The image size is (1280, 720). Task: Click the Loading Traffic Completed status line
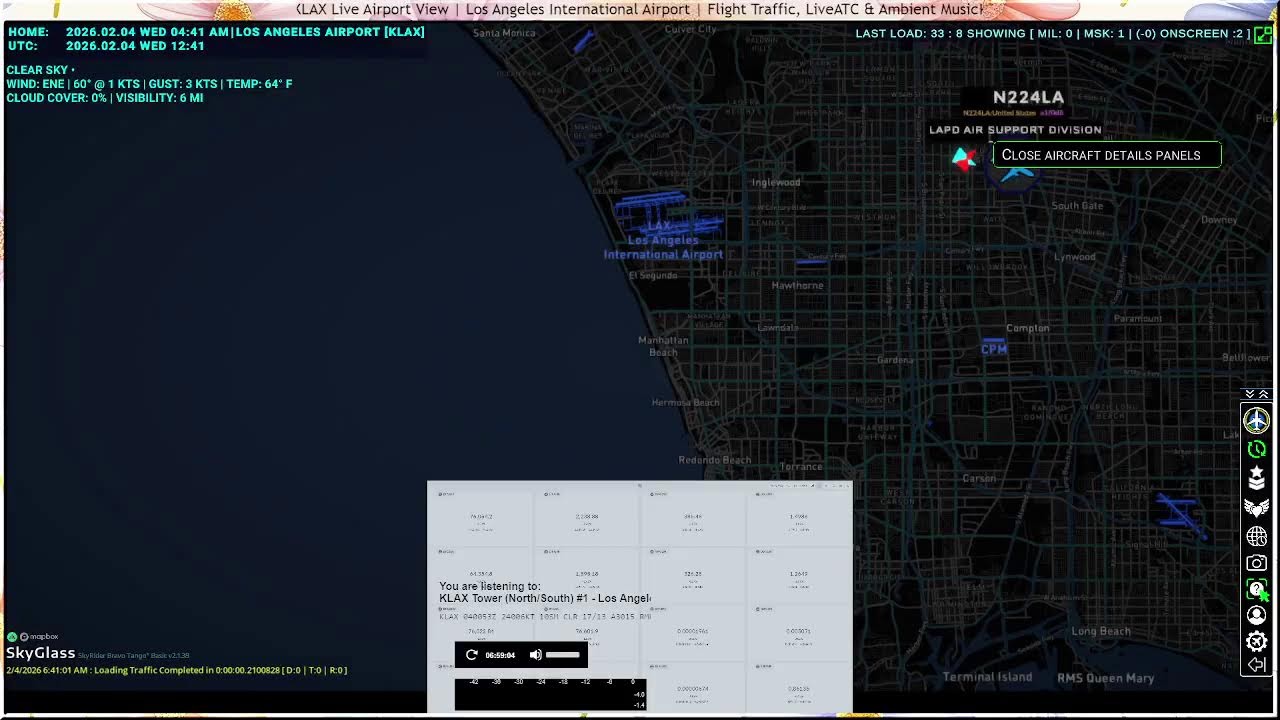[x=177, y=670]
